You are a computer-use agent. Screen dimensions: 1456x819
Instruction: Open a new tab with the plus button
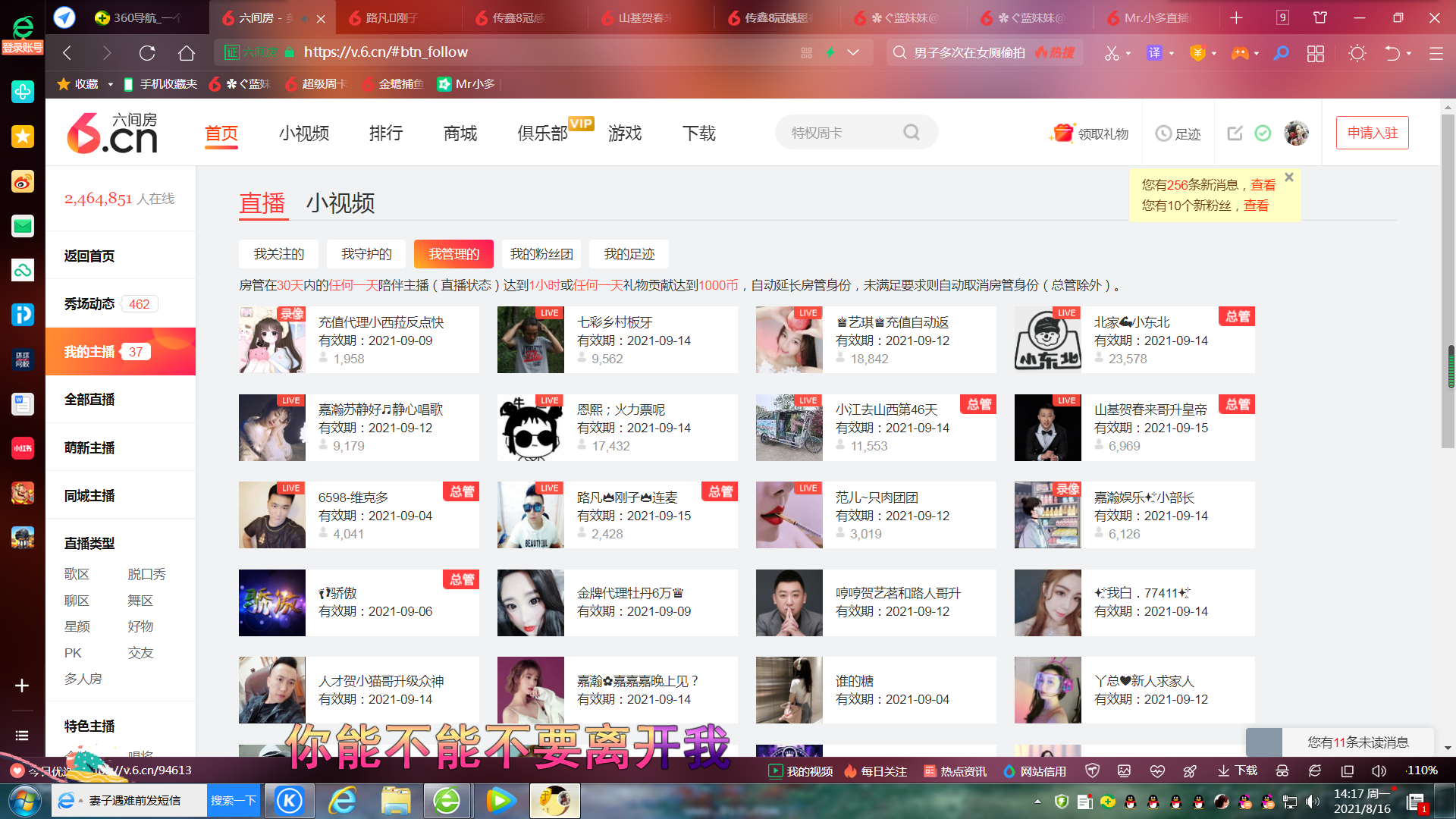(1237, 17)
